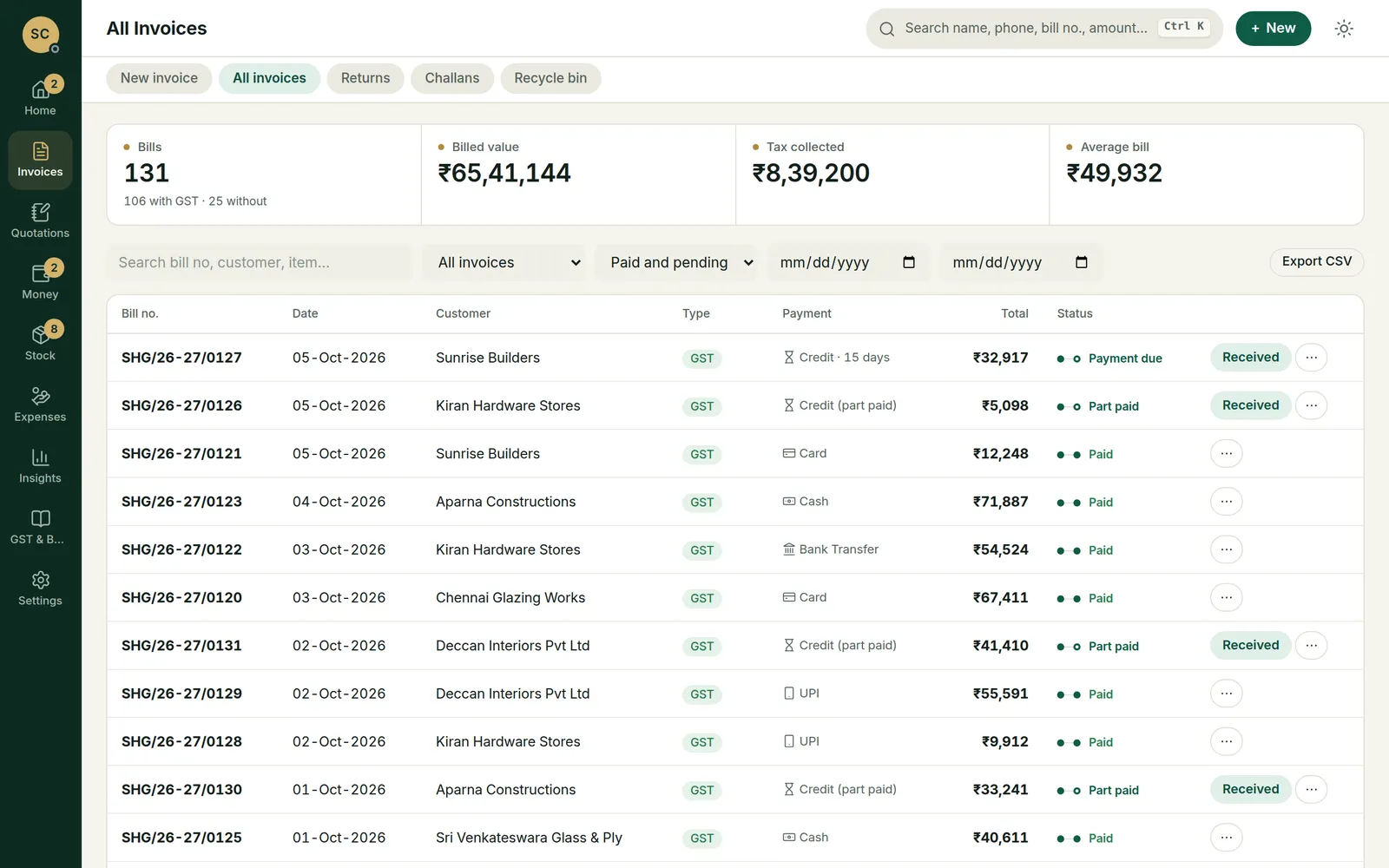
Task: Go to the Money section
Action: pyautogui.click(x=40, y=283)
